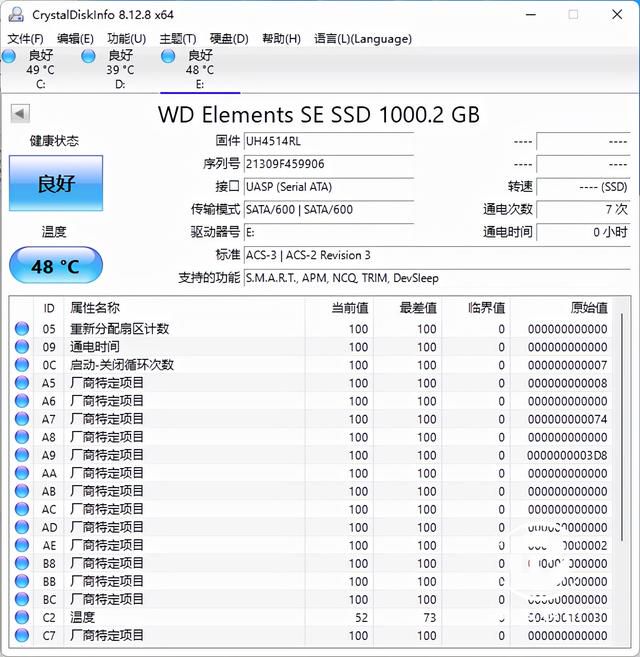Click the status orb for attribute 05
This screenshot has height=657, width=640.
[22, 329]
